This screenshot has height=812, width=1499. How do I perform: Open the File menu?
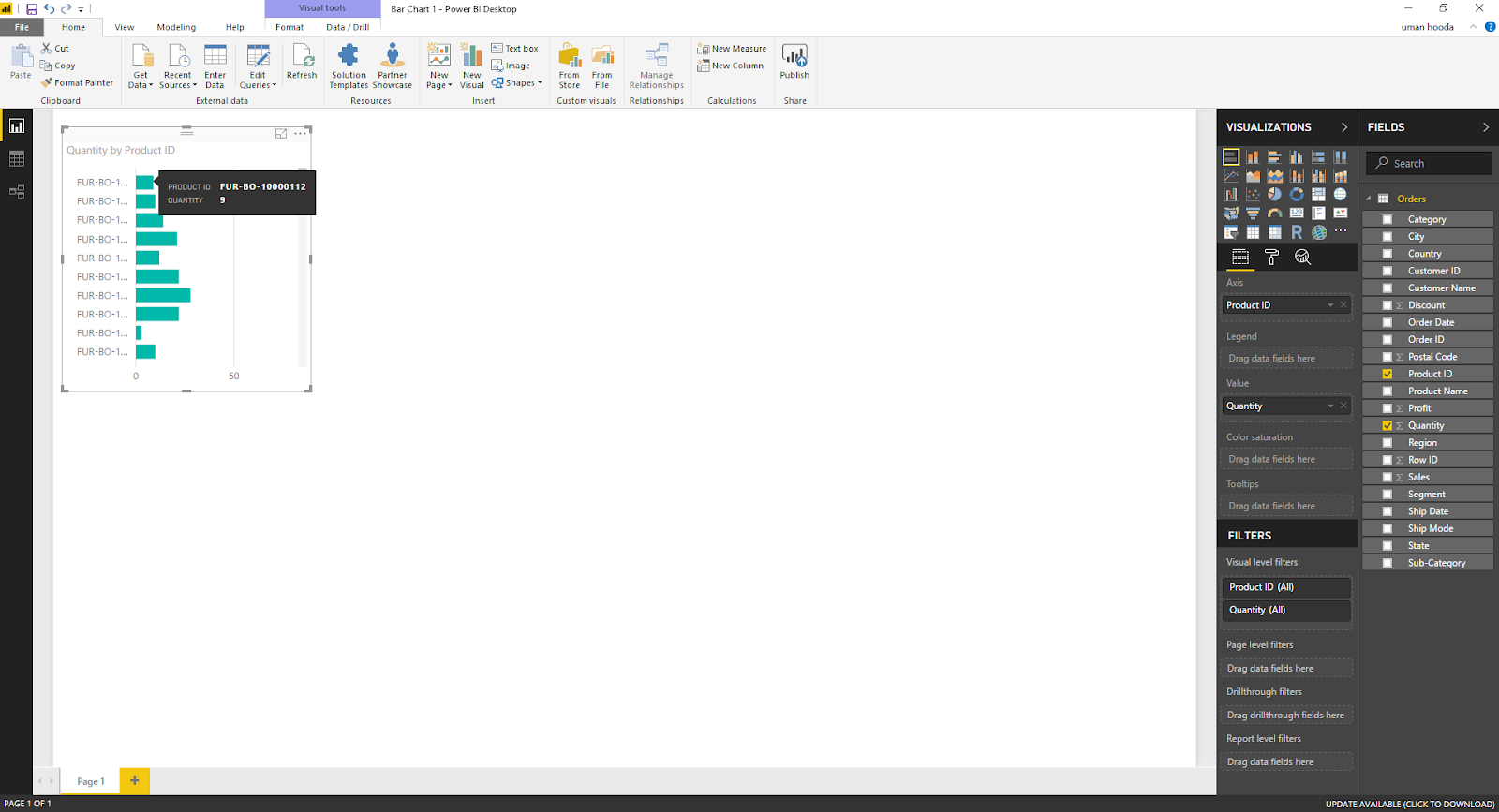point(22,27)
